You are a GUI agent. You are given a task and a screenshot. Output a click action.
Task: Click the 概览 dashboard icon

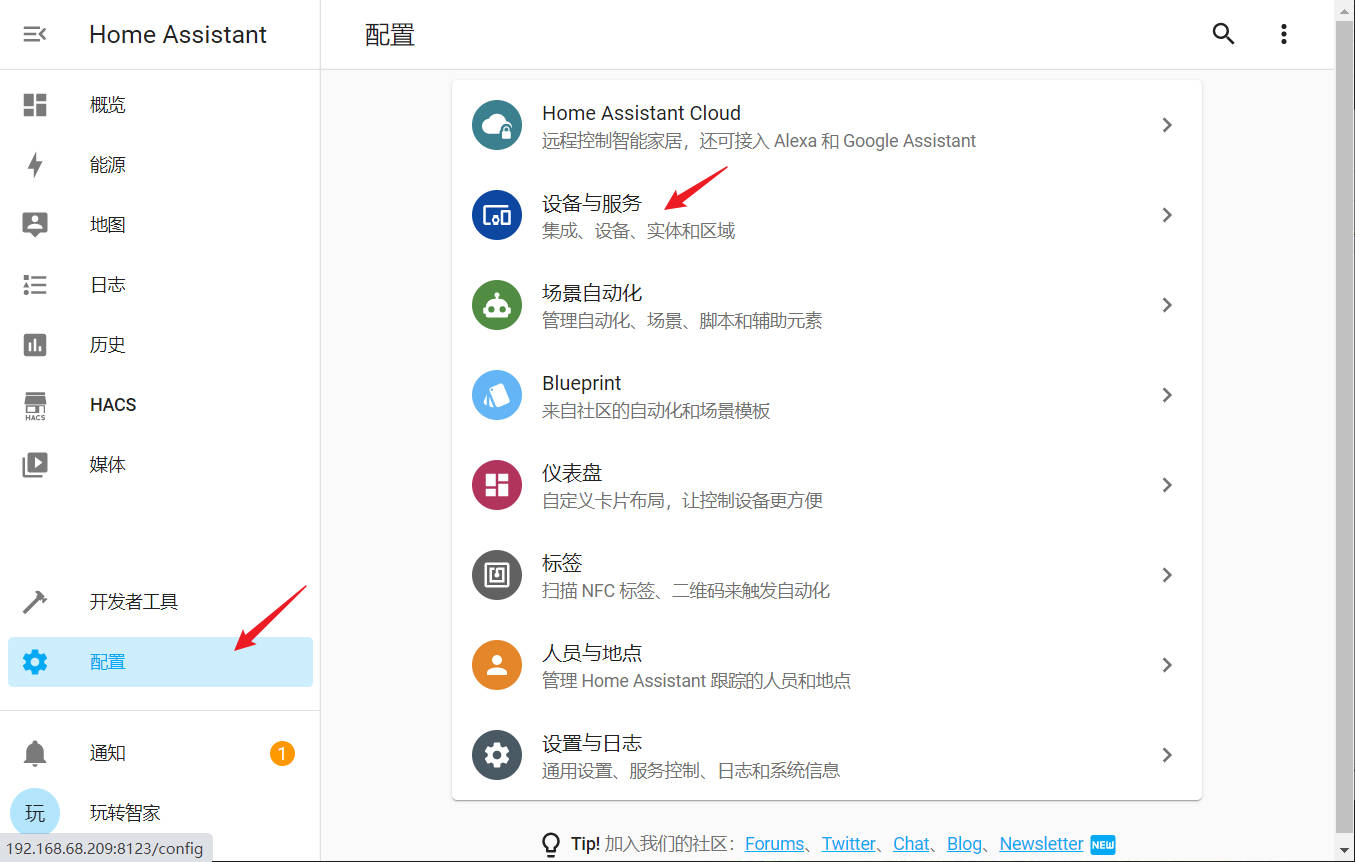click(35, 105)
